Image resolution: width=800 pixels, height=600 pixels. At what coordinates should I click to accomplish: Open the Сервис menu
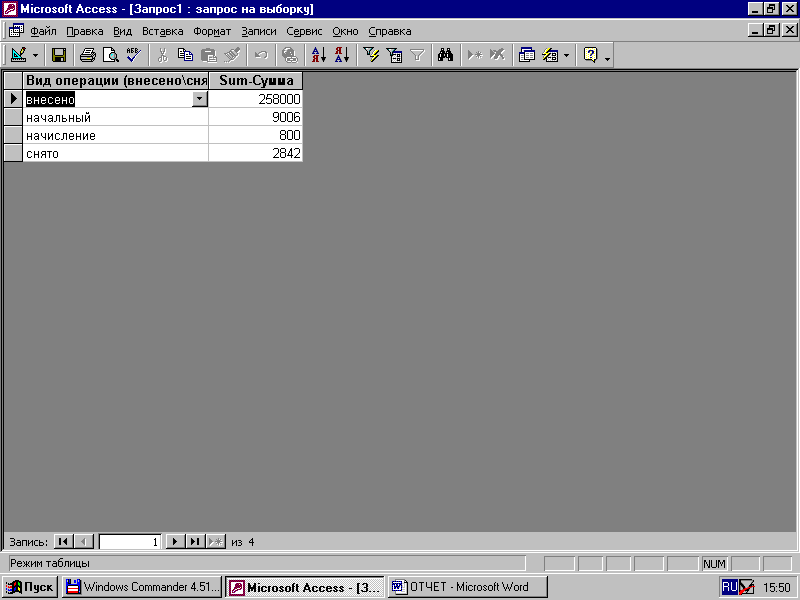tap(304, 31)
